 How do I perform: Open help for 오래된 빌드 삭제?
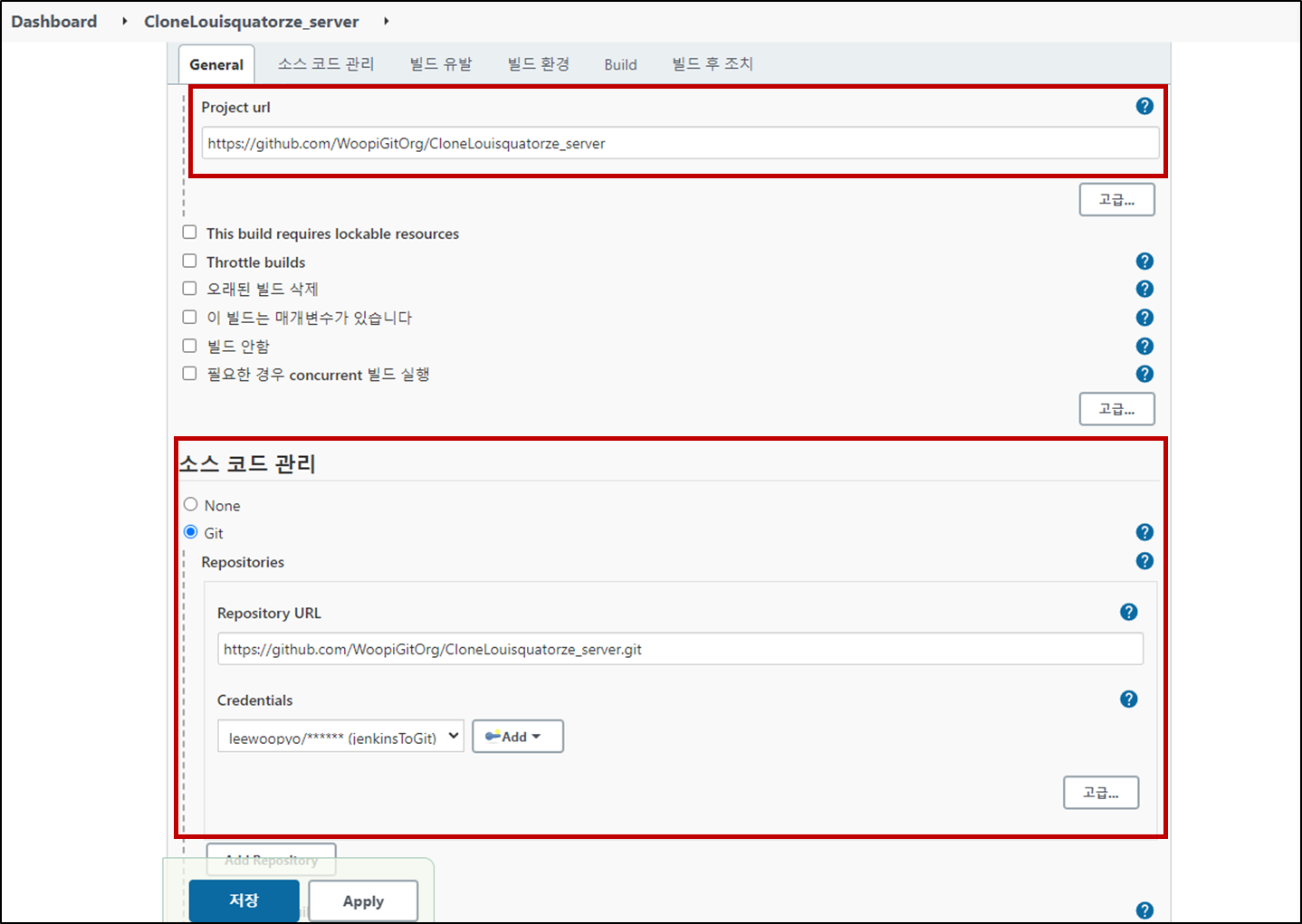[x=1144, y=289]
